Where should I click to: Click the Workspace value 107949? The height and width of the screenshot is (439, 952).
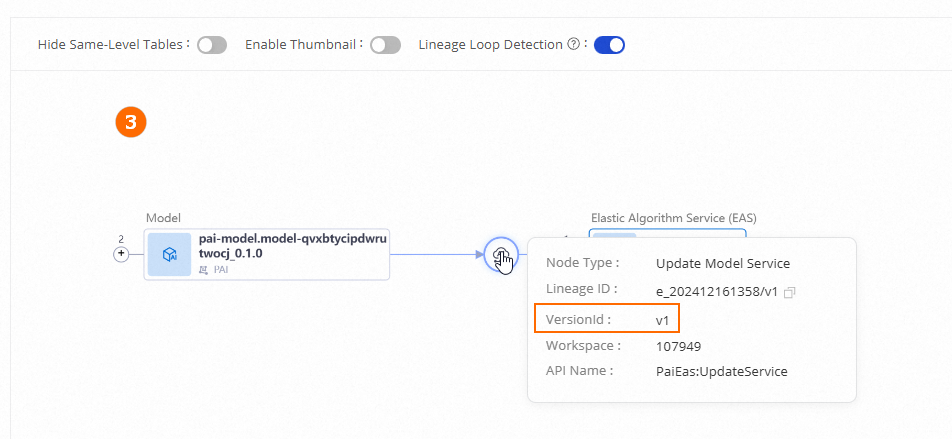click(x=678, y=346)
